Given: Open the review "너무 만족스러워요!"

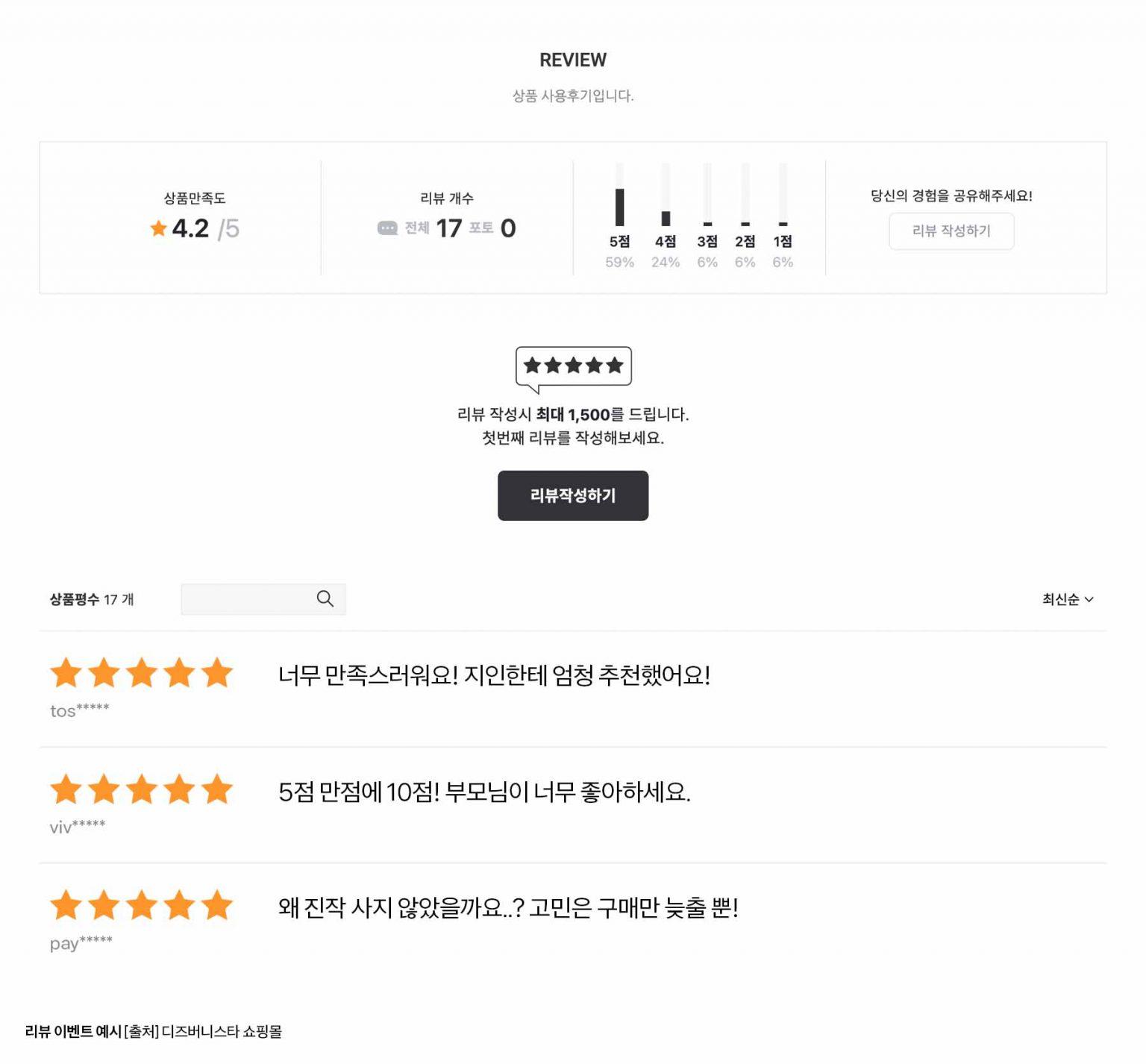Looking at the screenshot, I should pos(494,675).
